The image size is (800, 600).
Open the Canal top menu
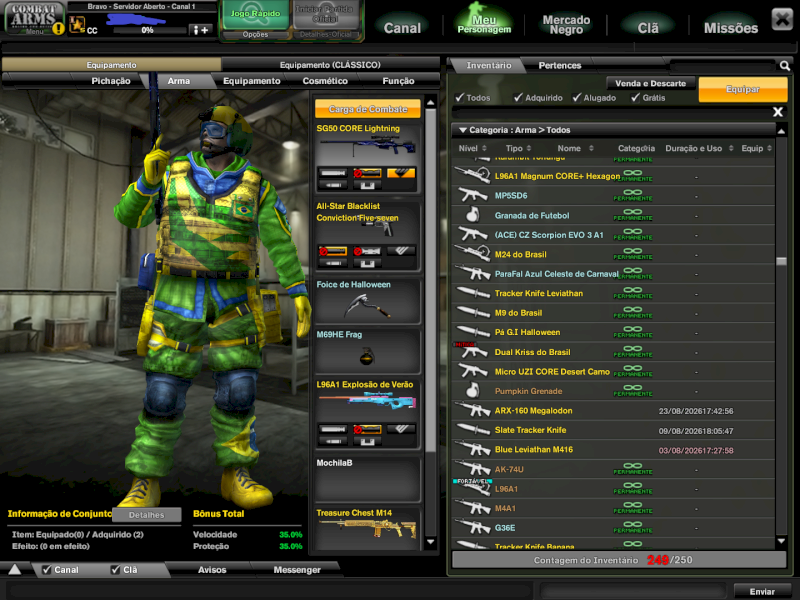click(402, 28)
